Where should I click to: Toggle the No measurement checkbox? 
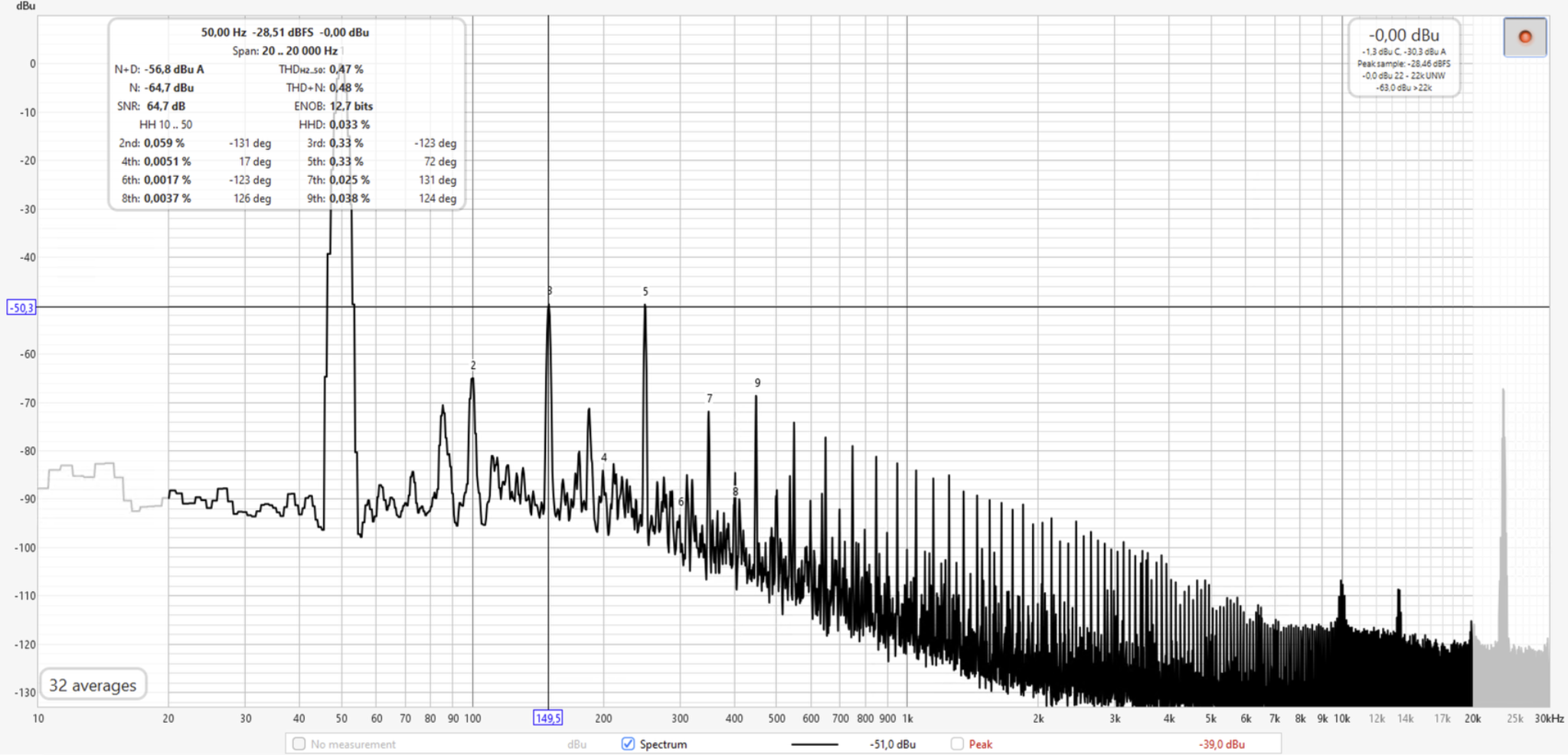pos(299,744)
